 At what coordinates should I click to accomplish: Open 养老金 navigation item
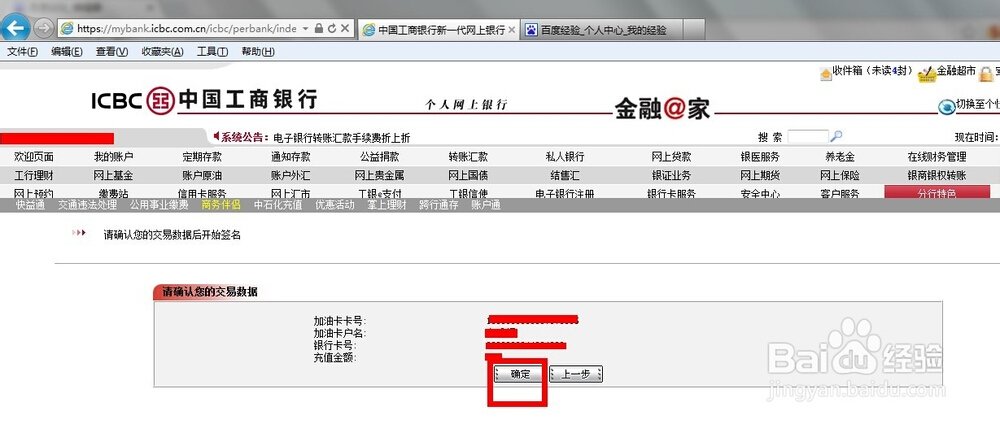pyautogui.click(x=840, y=156)
